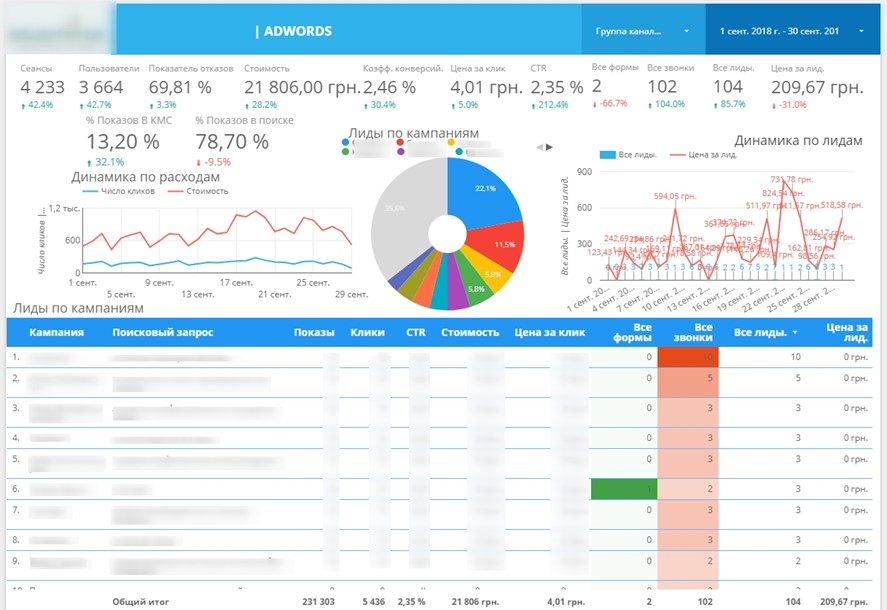Click the -66.7% change under Все формы
Image resolution: width=887 pixels, height=610 pixels.
point(610,104)
